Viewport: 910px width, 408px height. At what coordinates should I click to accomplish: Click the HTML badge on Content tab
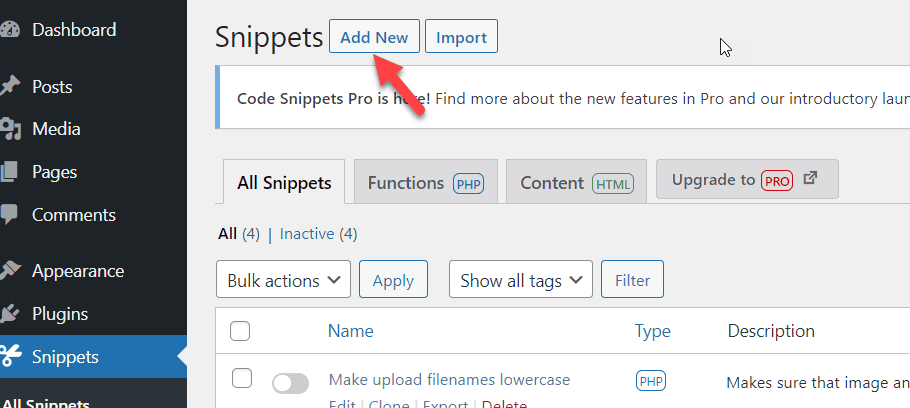coord(613,184)
